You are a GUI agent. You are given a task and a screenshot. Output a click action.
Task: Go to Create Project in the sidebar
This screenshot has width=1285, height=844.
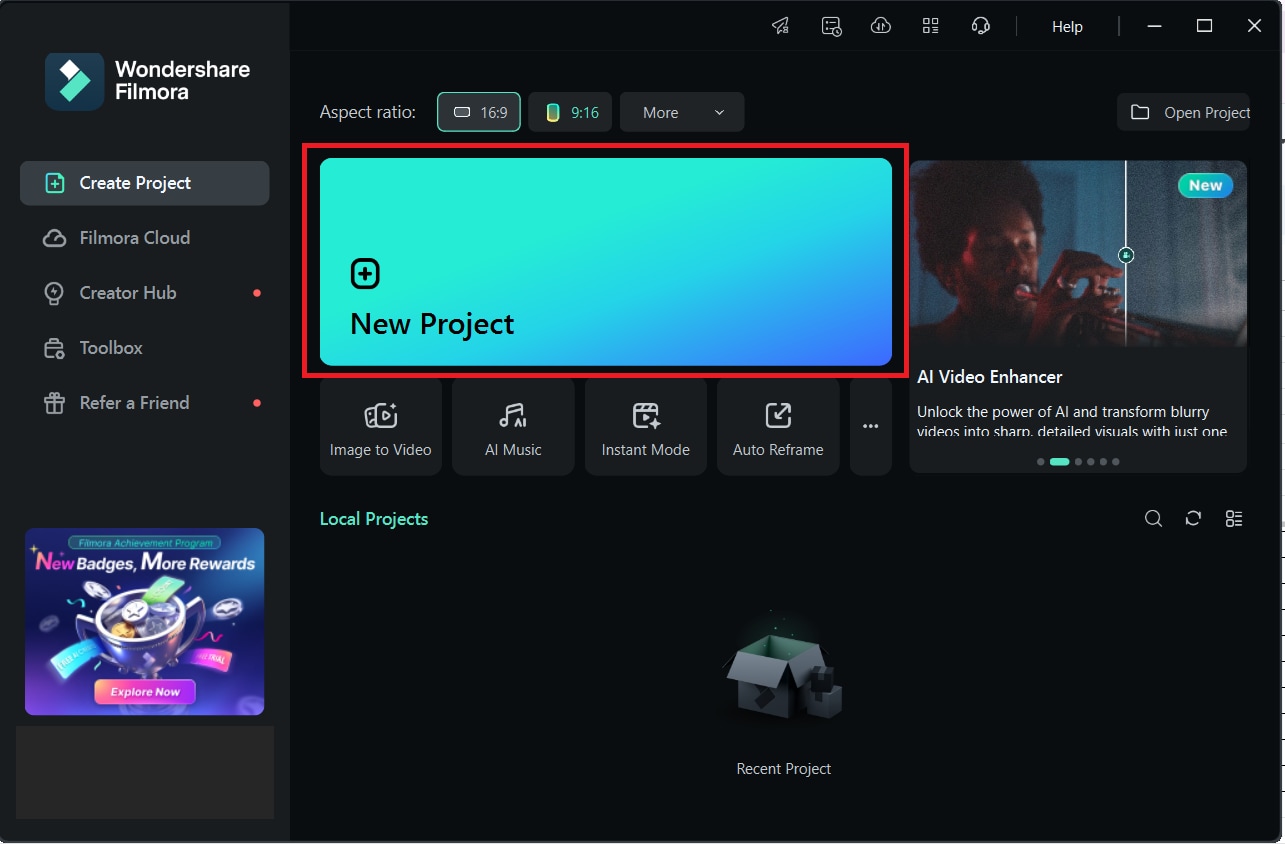click(145, 183)
